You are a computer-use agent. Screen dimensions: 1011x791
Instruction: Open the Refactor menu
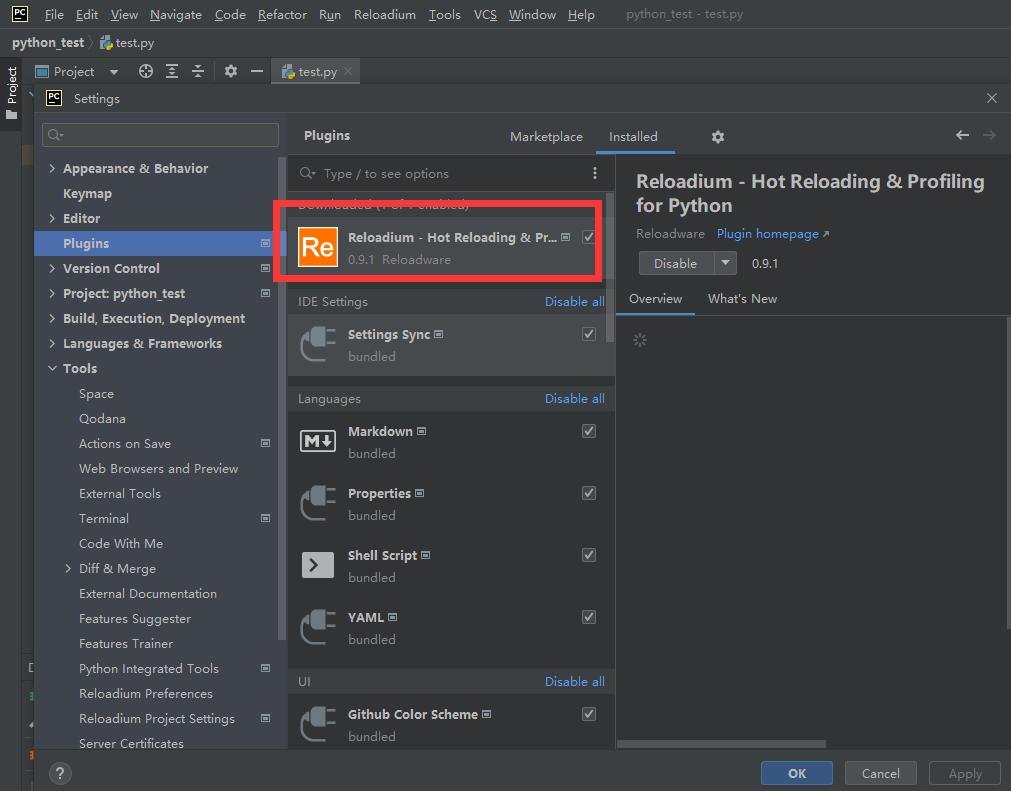282,14
